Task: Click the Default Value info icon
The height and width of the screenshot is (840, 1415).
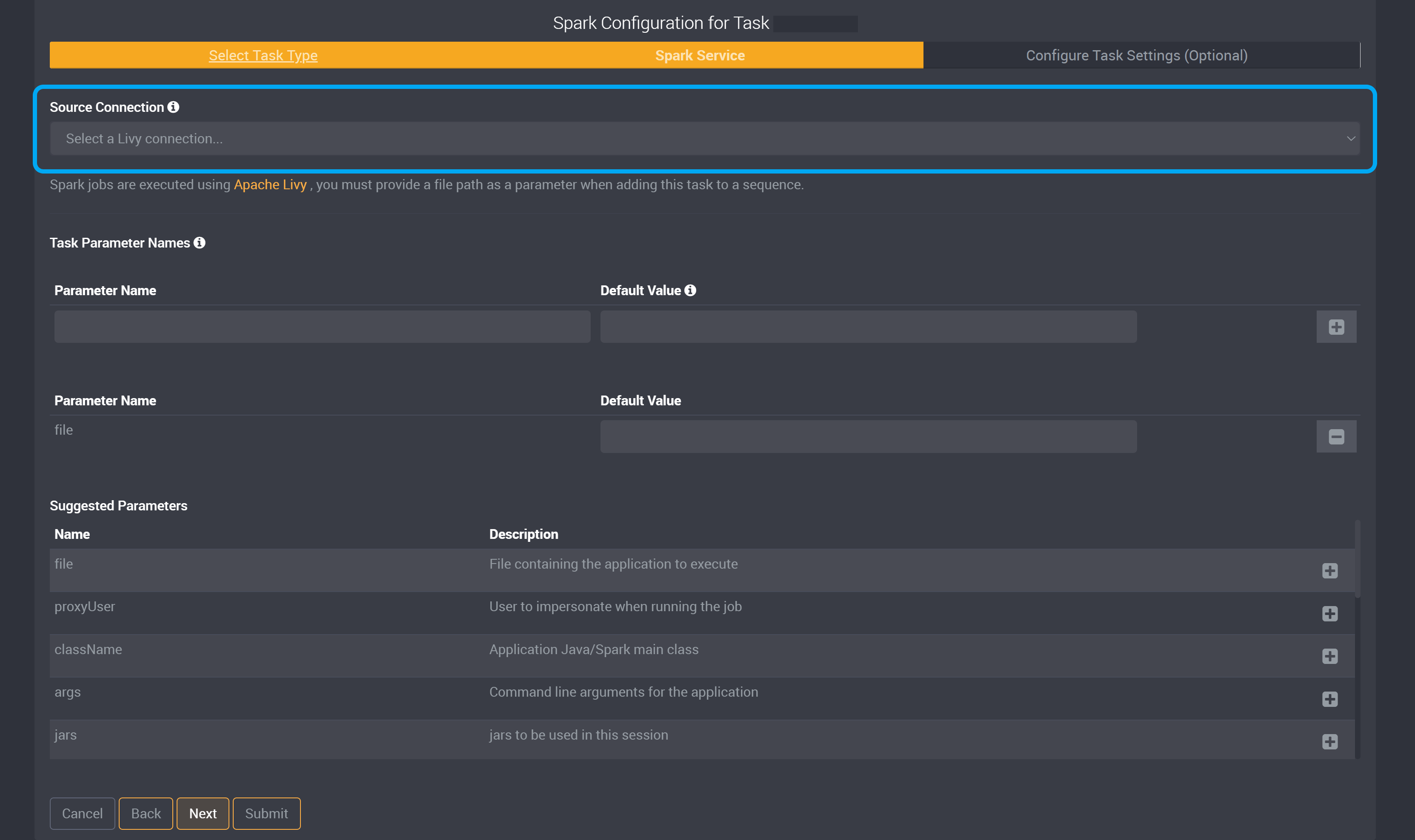Action: tap(690, 290)
